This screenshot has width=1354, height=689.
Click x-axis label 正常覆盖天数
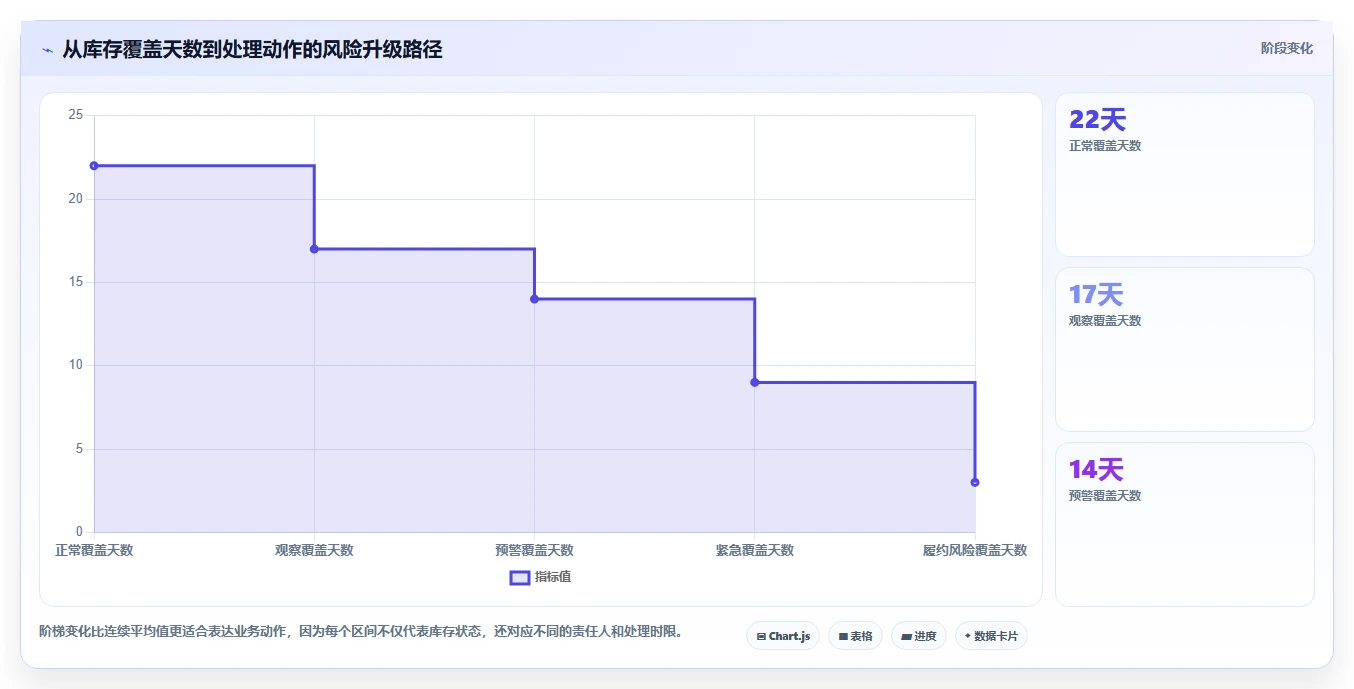94,550
